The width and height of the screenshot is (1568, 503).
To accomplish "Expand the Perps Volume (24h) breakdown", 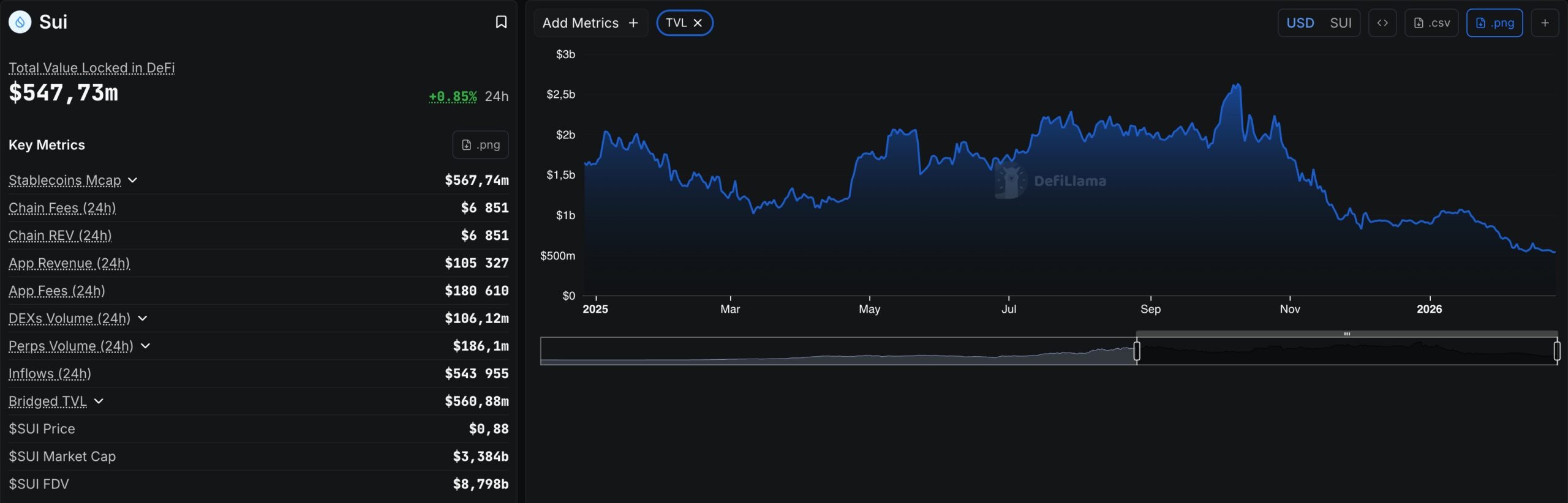I will point(146,346).
